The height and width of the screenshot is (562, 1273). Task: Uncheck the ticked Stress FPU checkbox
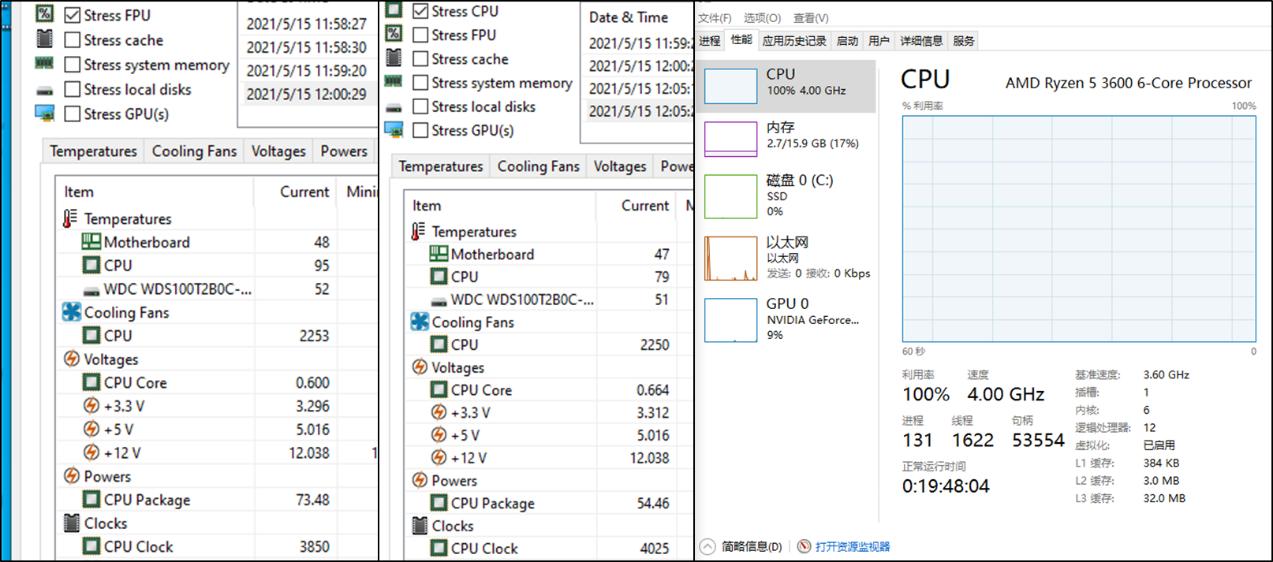(72, 16)
